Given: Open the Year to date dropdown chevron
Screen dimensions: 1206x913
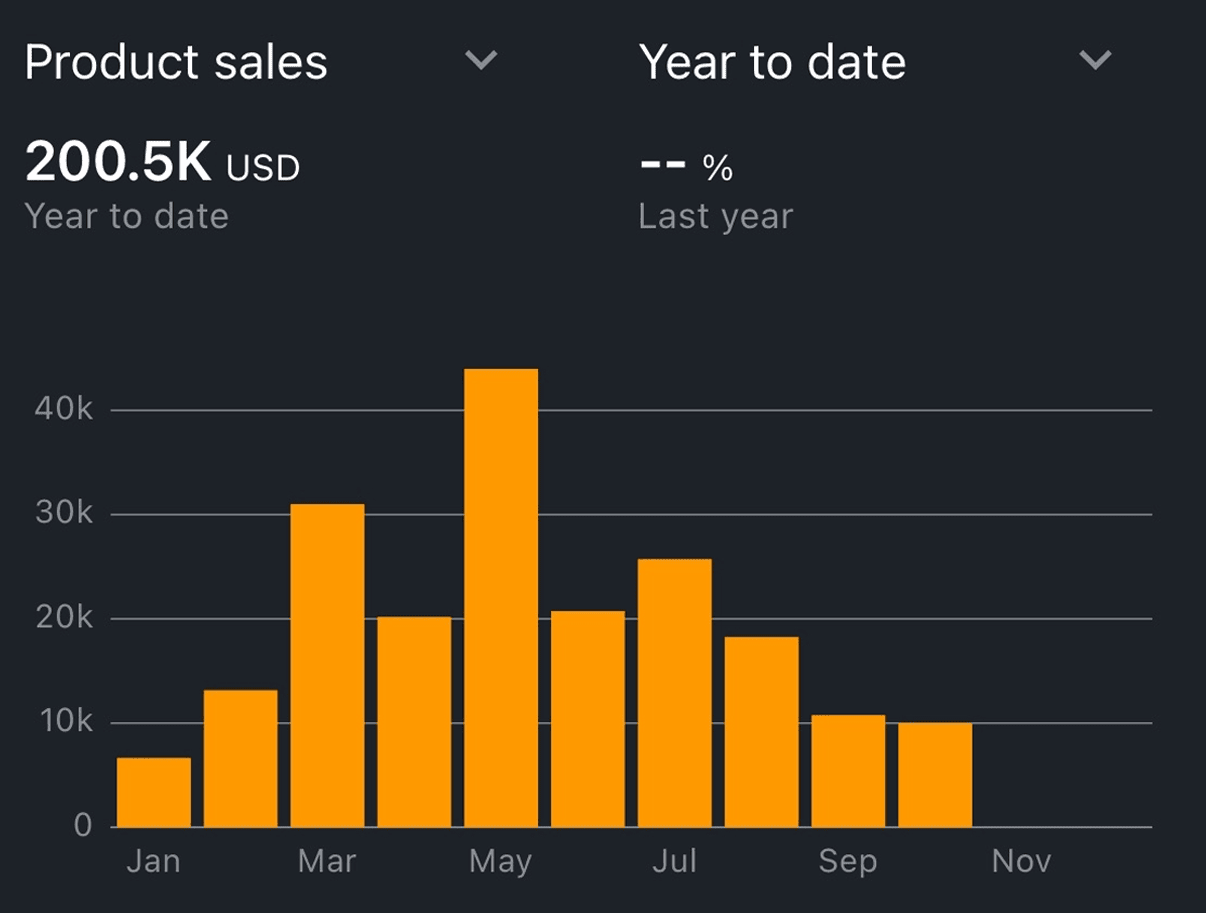Looking at the screenshot, I should [1095, 61].
